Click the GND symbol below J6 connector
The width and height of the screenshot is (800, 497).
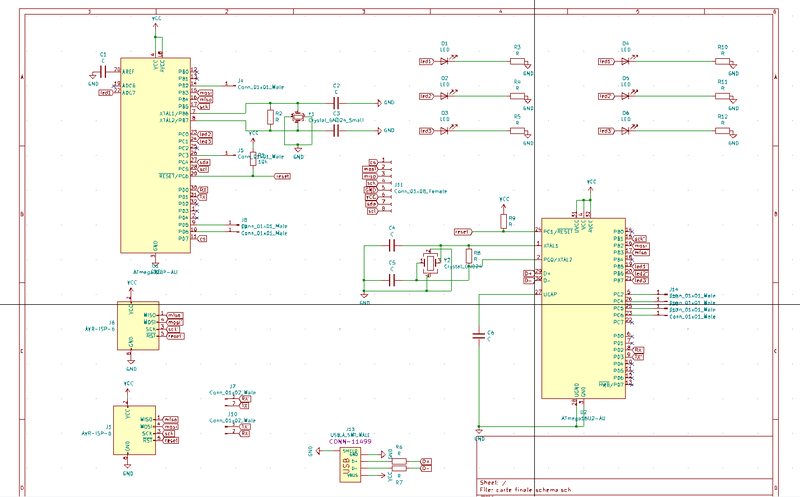point(131,364)
